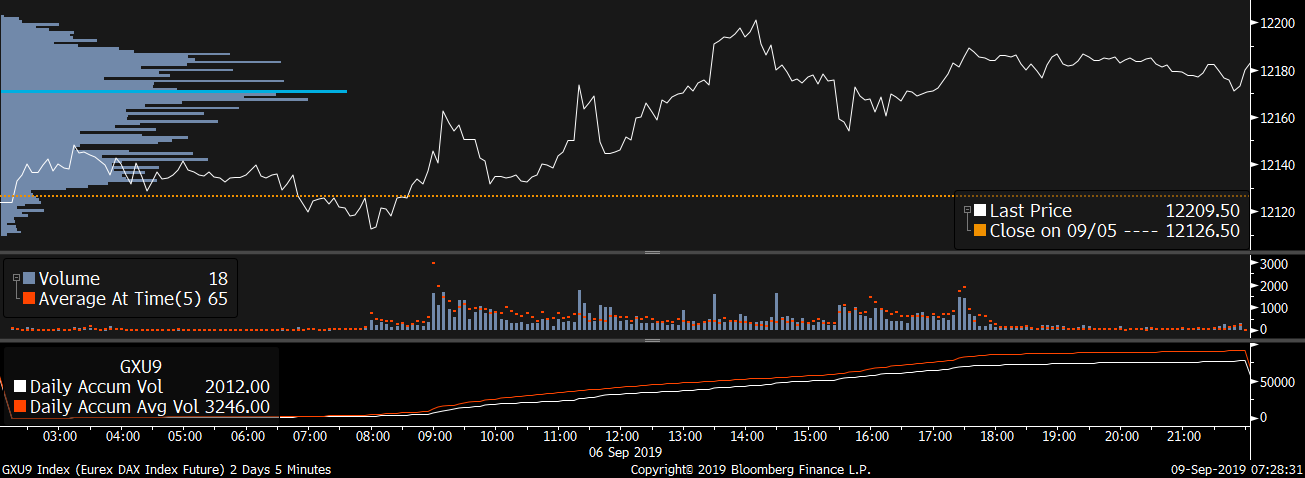Click the 09-Sep-2019 07:28:31 timestamp

[x=1236, y=469]
